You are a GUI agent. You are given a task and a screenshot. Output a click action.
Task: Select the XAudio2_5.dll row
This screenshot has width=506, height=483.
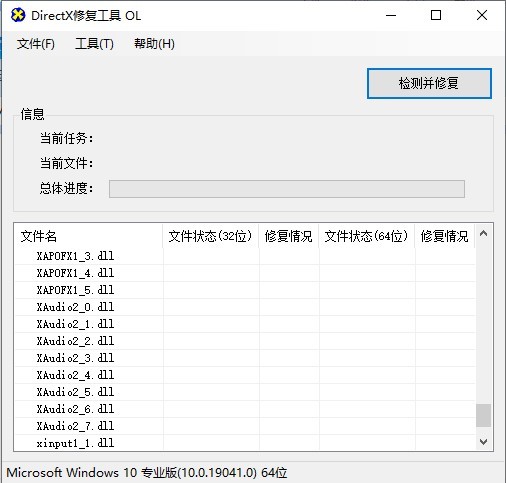tap(245, 392)
